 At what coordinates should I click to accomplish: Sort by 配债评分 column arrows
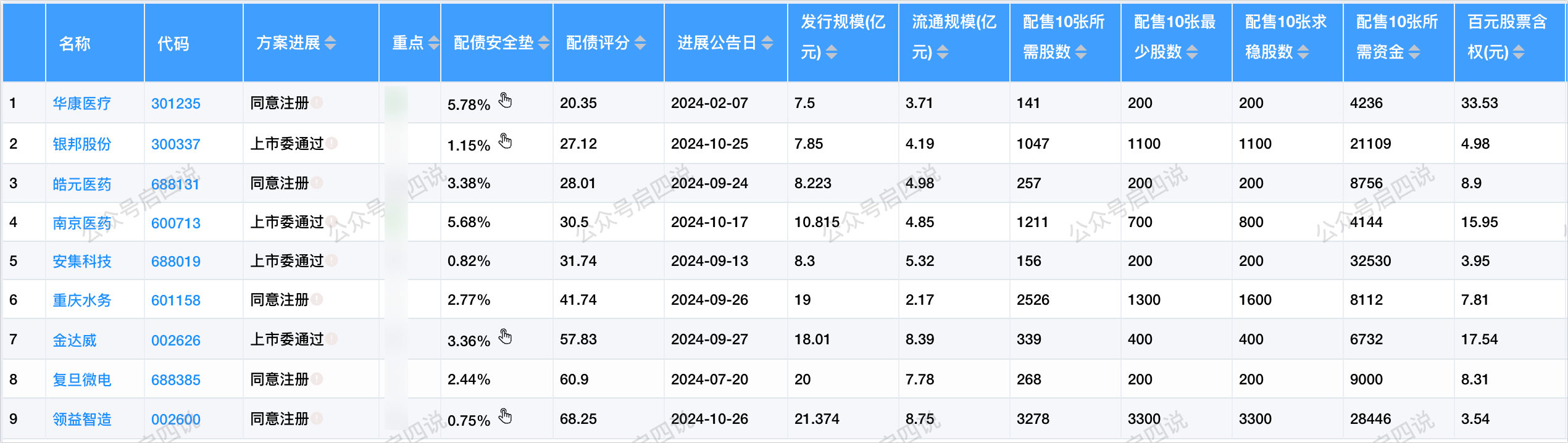click(640, 43)
